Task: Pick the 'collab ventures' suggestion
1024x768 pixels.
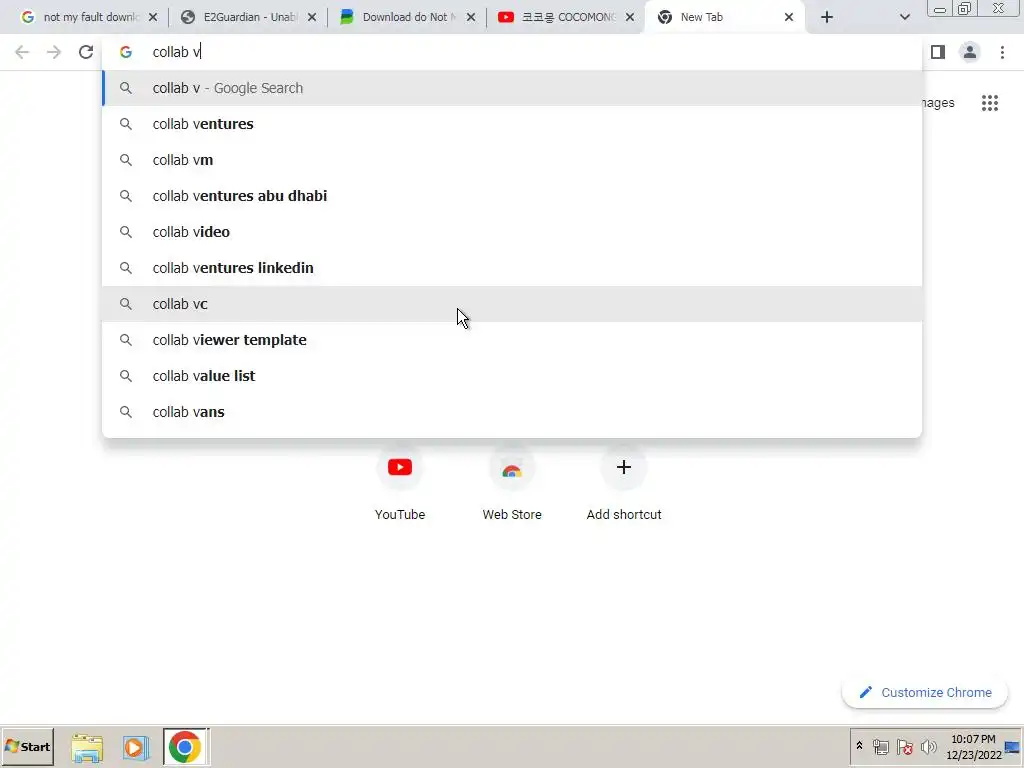Action: (512, 124)
